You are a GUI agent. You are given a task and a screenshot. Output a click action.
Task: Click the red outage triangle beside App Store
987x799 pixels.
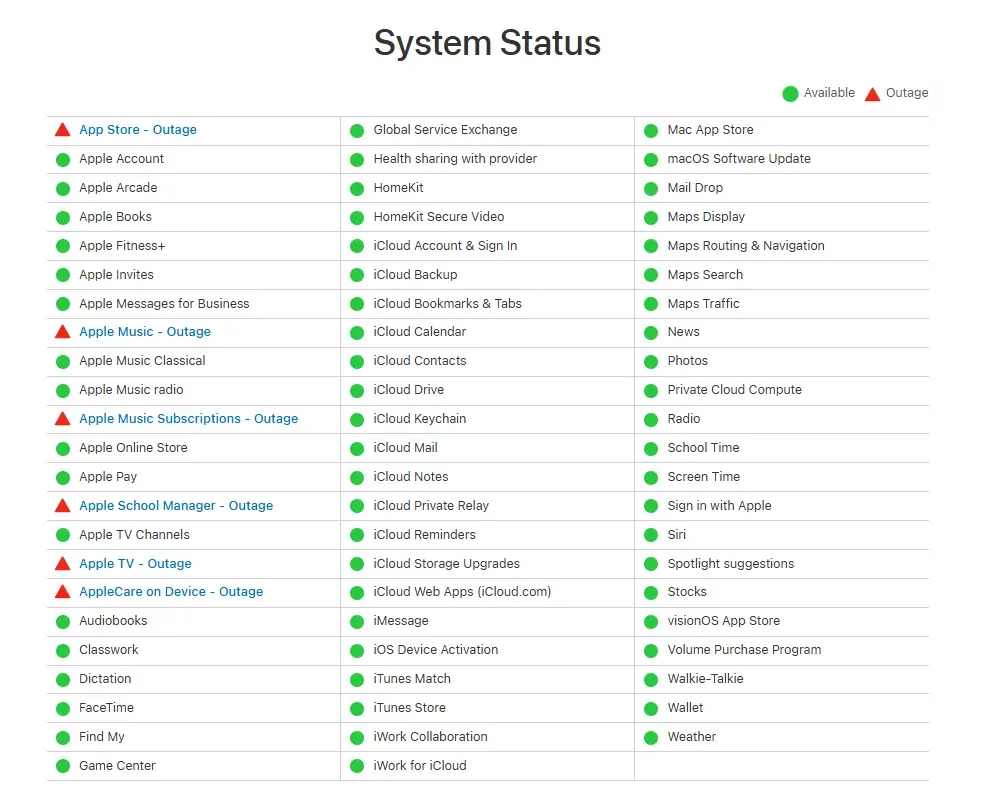click(62, 130)
